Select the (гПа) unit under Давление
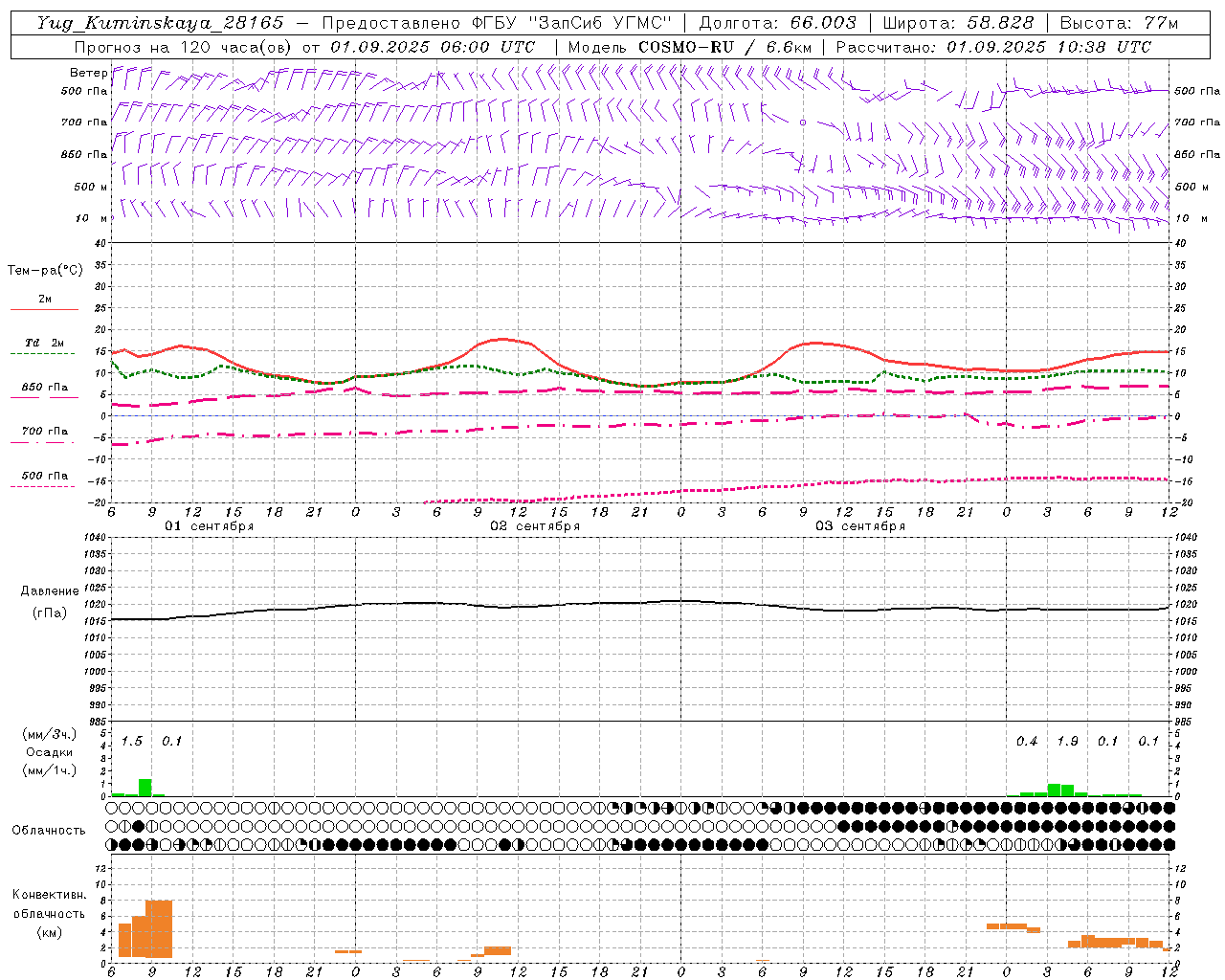The height and width of the screenshot is (980, 1225). [50, 613]
